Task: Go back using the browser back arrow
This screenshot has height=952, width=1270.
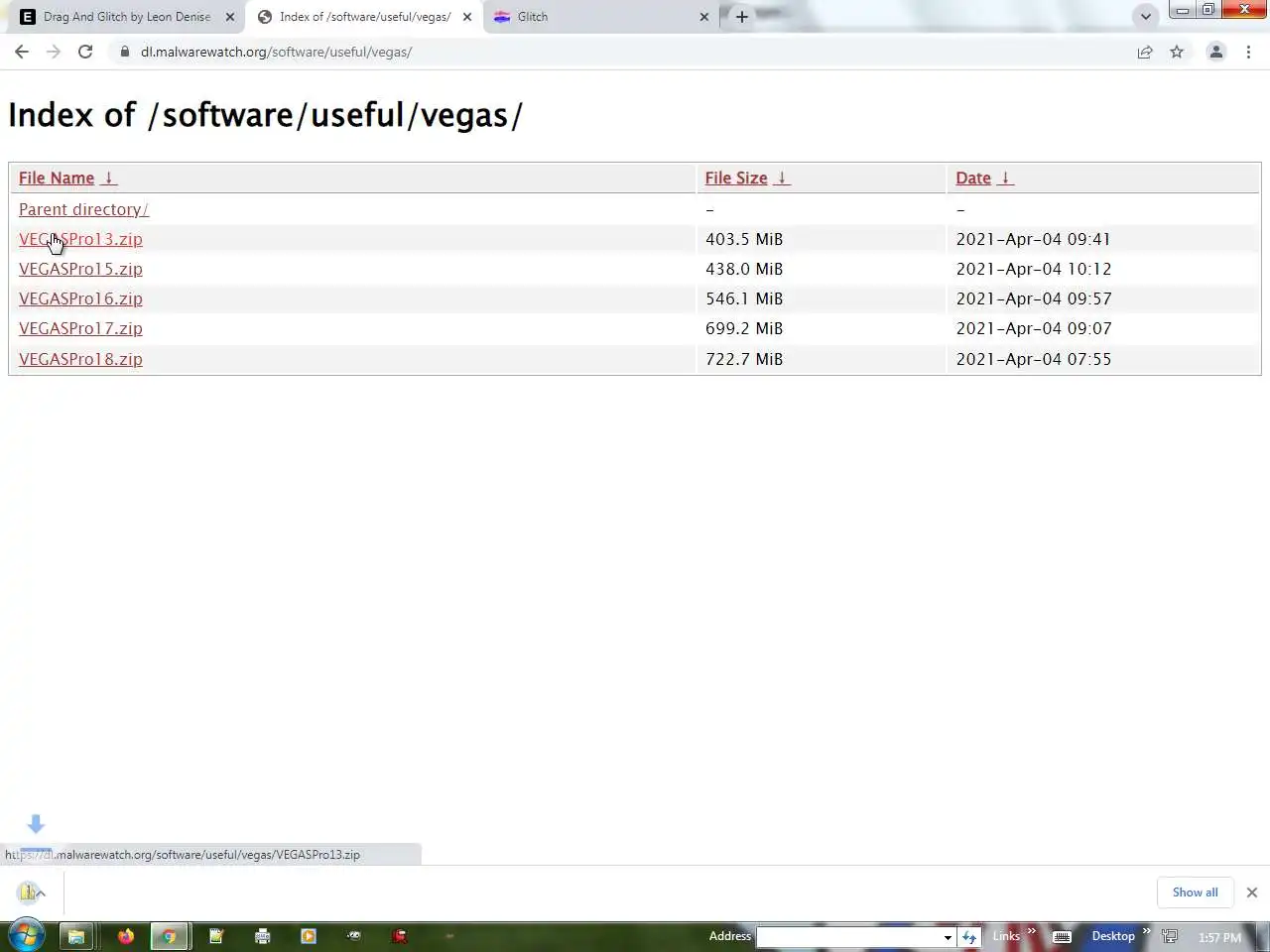Action: 22,52
